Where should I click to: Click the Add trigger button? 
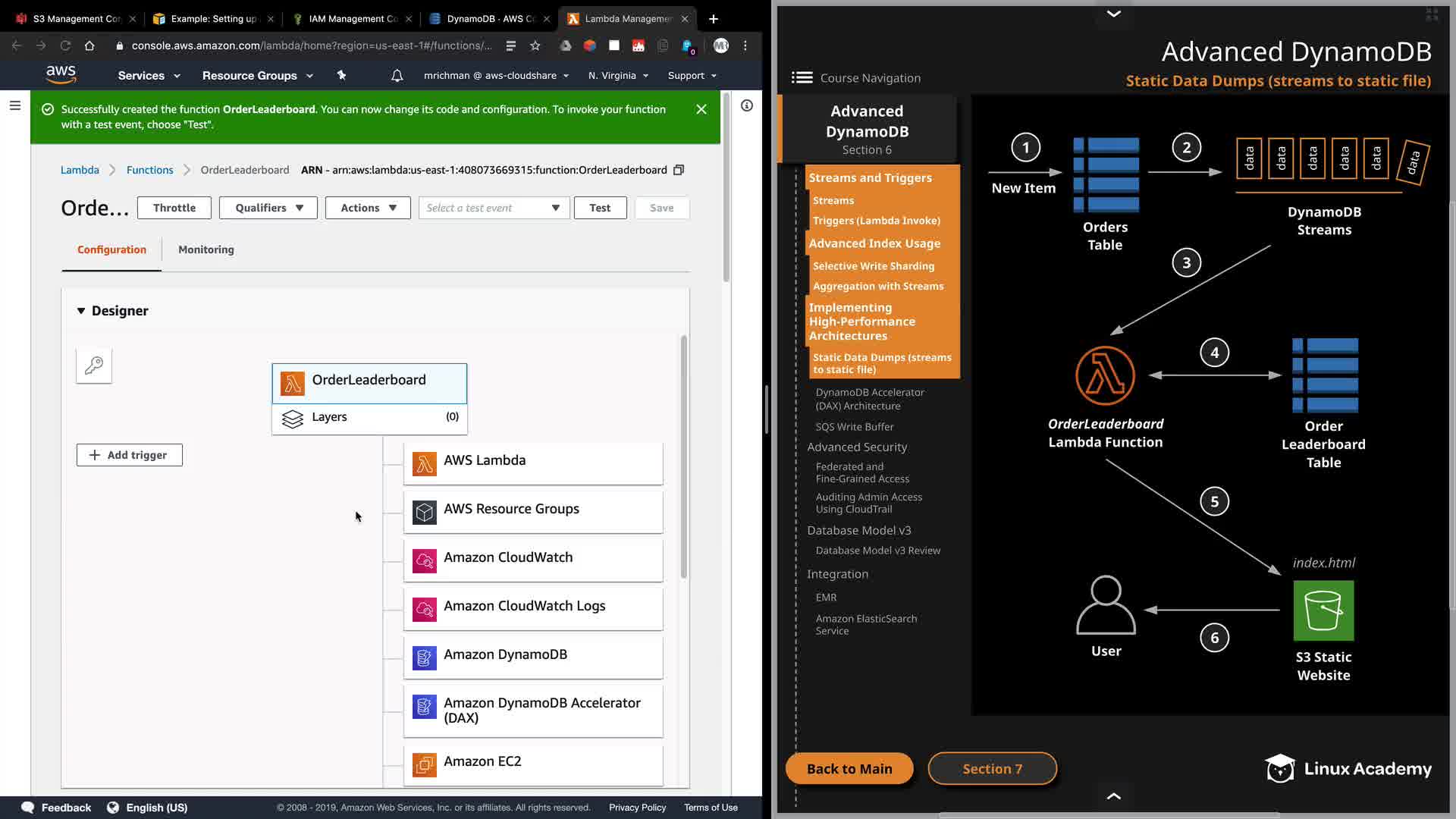point(130,455)
